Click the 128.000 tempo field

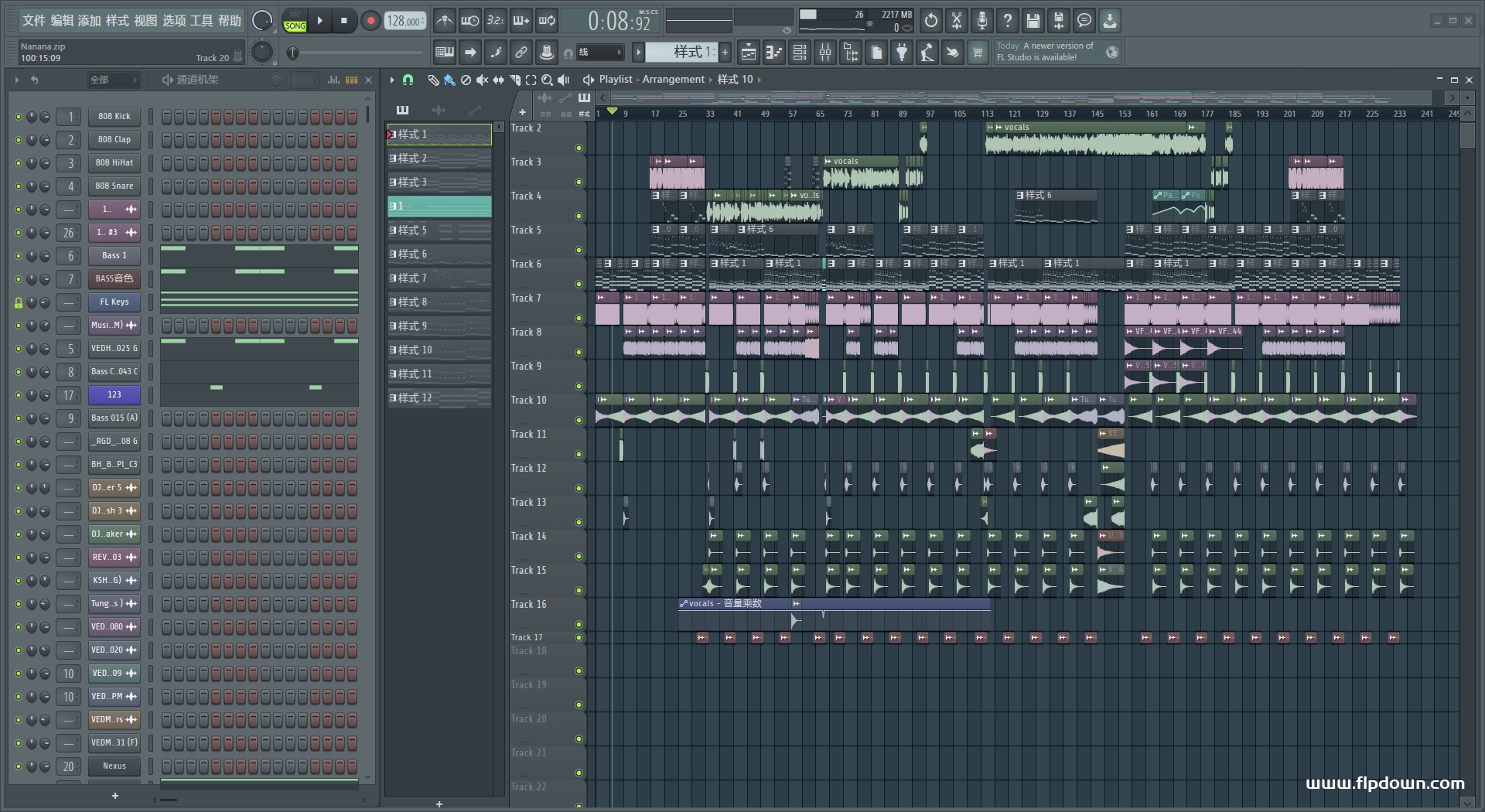(x=405, y=21)
